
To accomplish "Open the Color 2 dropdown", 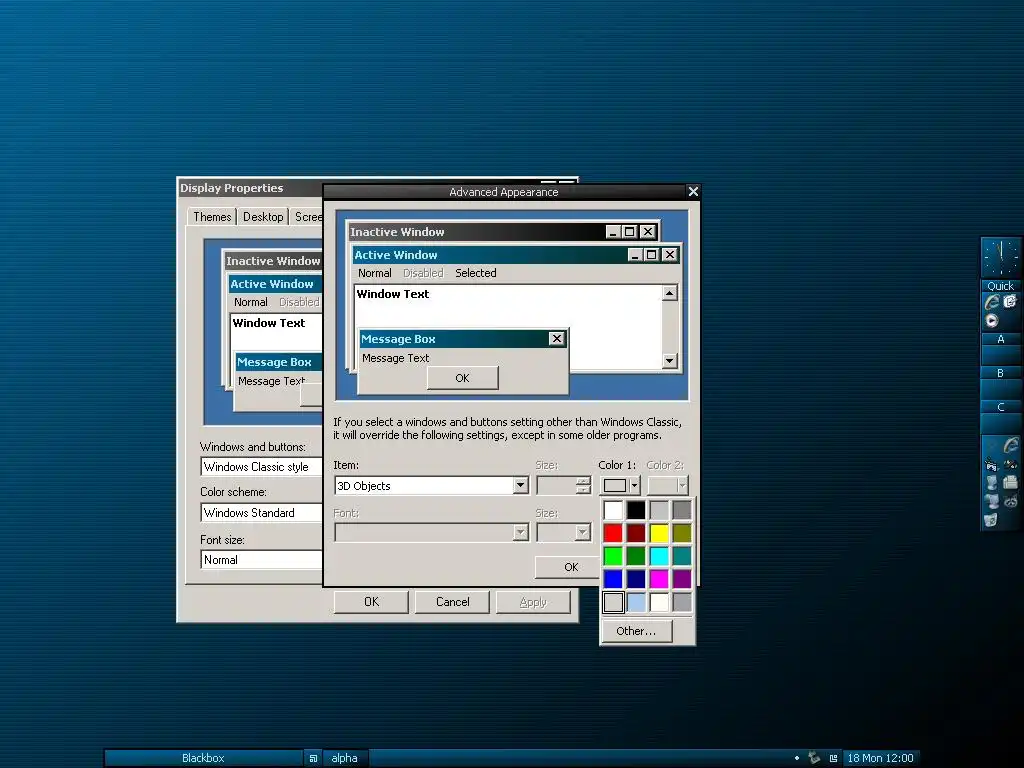I will 669,485.
